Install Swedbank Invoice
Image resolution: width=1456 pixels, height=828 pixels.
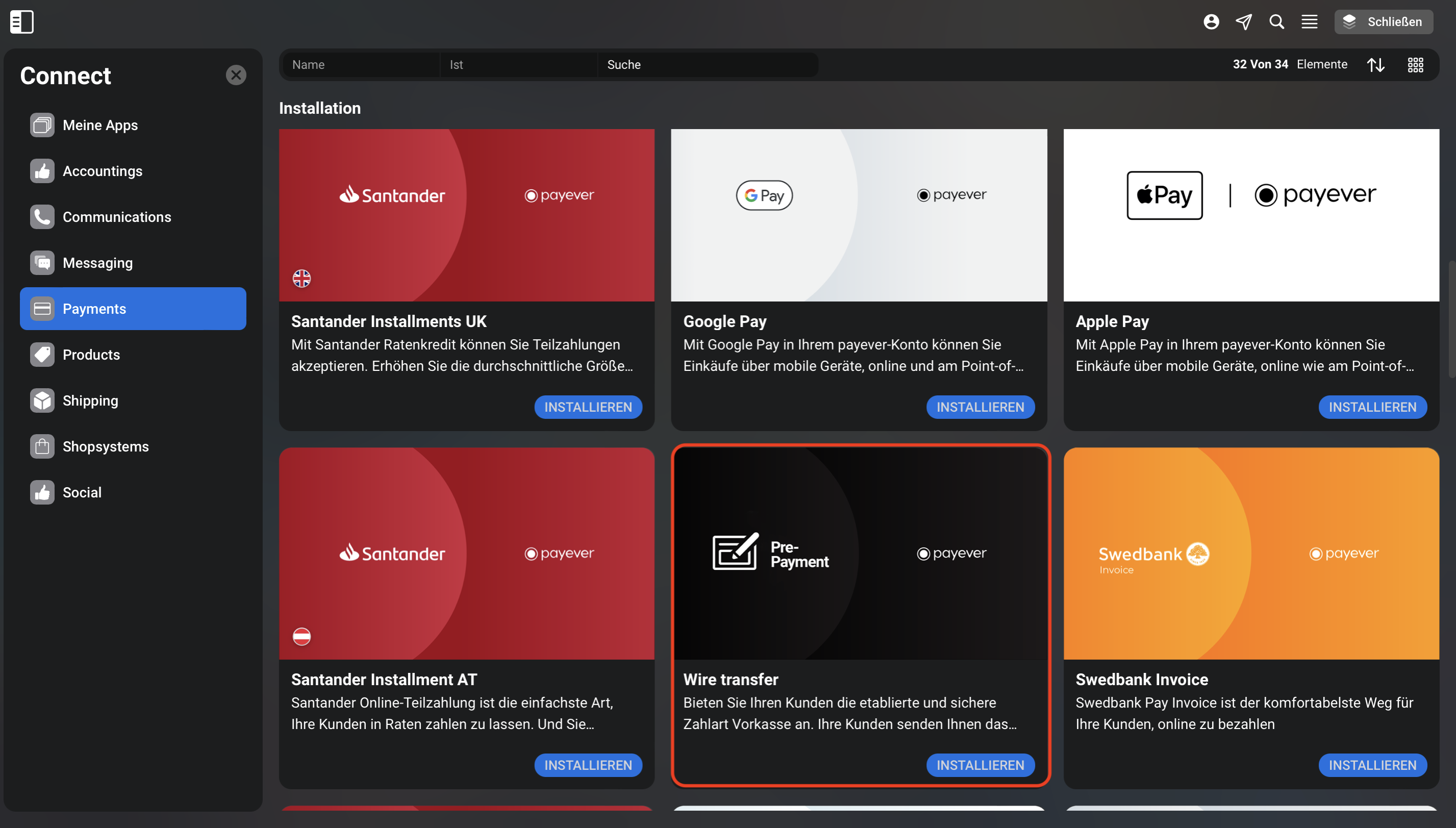(1372, 765)
